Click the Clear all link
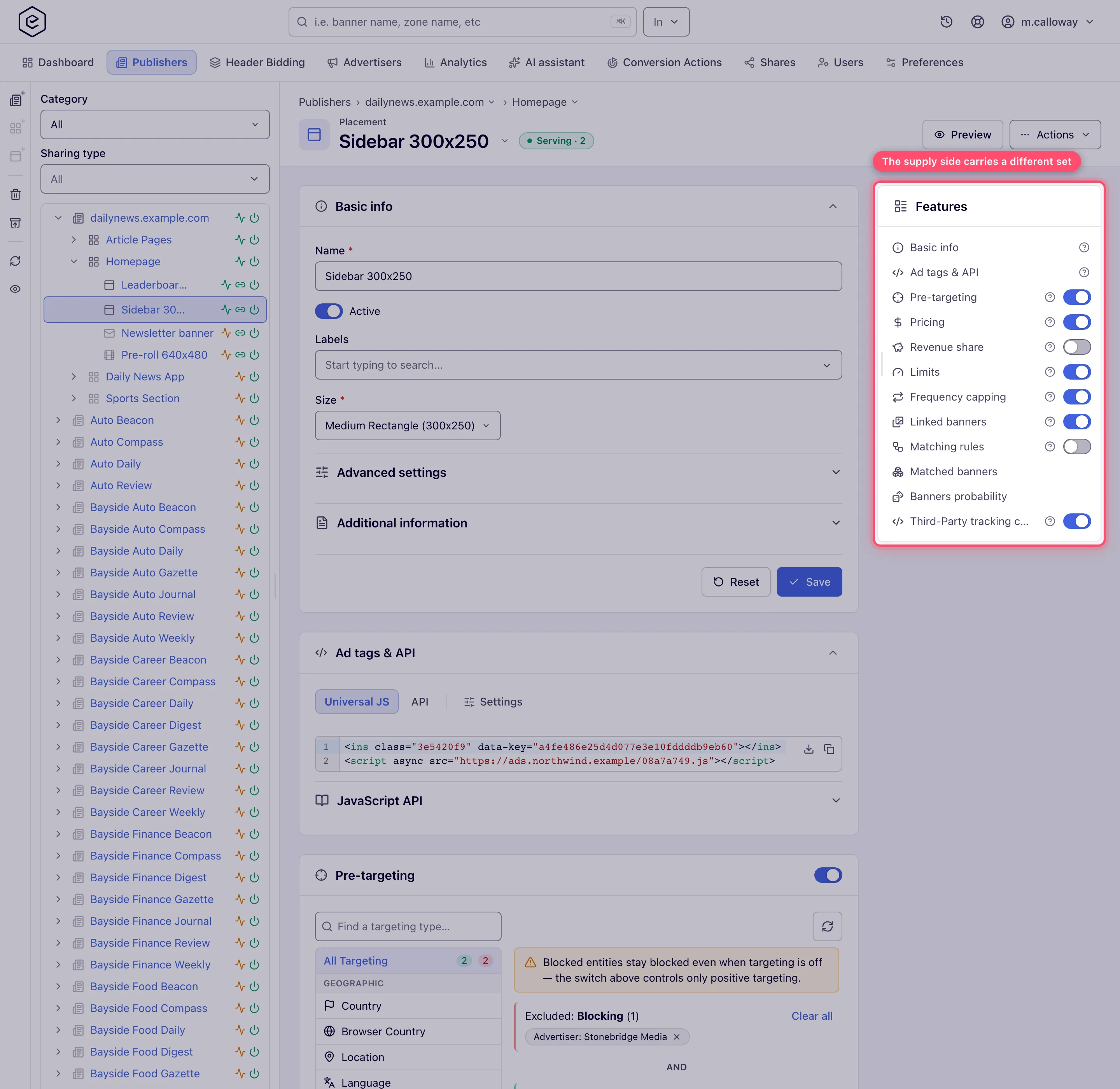This screenshot has width=1120, height=1089. point(812,1016)
